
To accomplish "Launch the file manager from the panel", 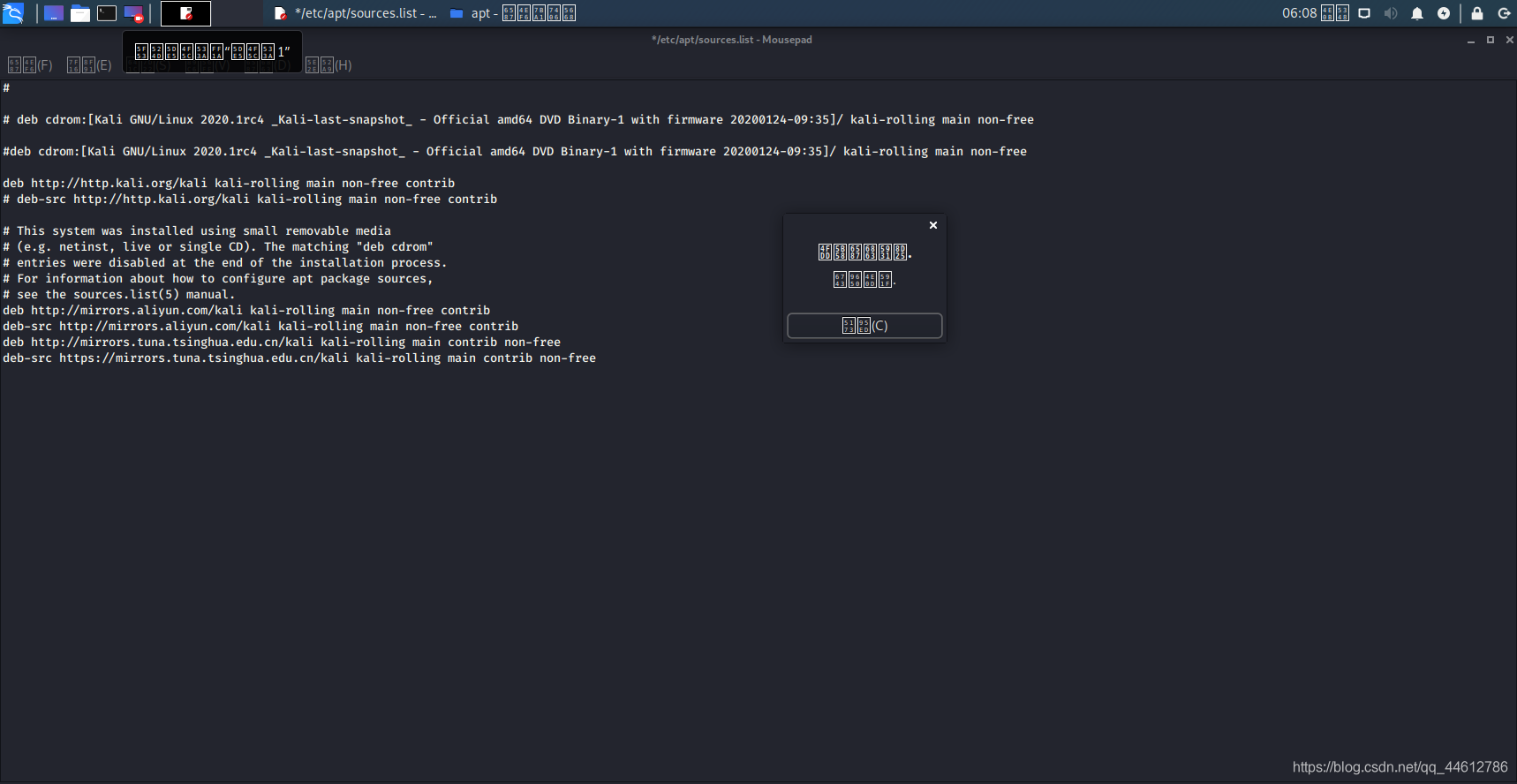I will 80,13.
